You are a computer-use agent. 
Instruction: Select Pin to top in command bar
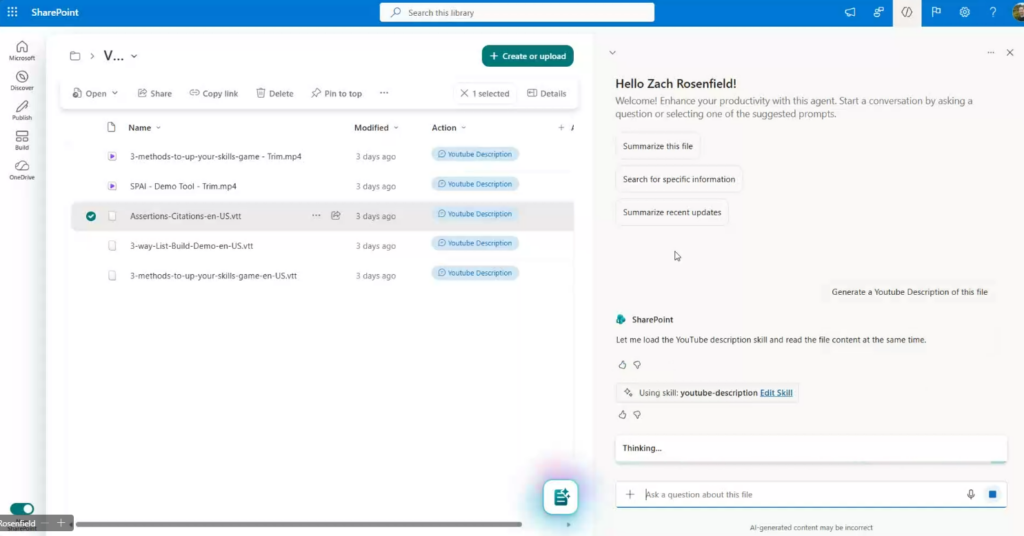[336, 94]
